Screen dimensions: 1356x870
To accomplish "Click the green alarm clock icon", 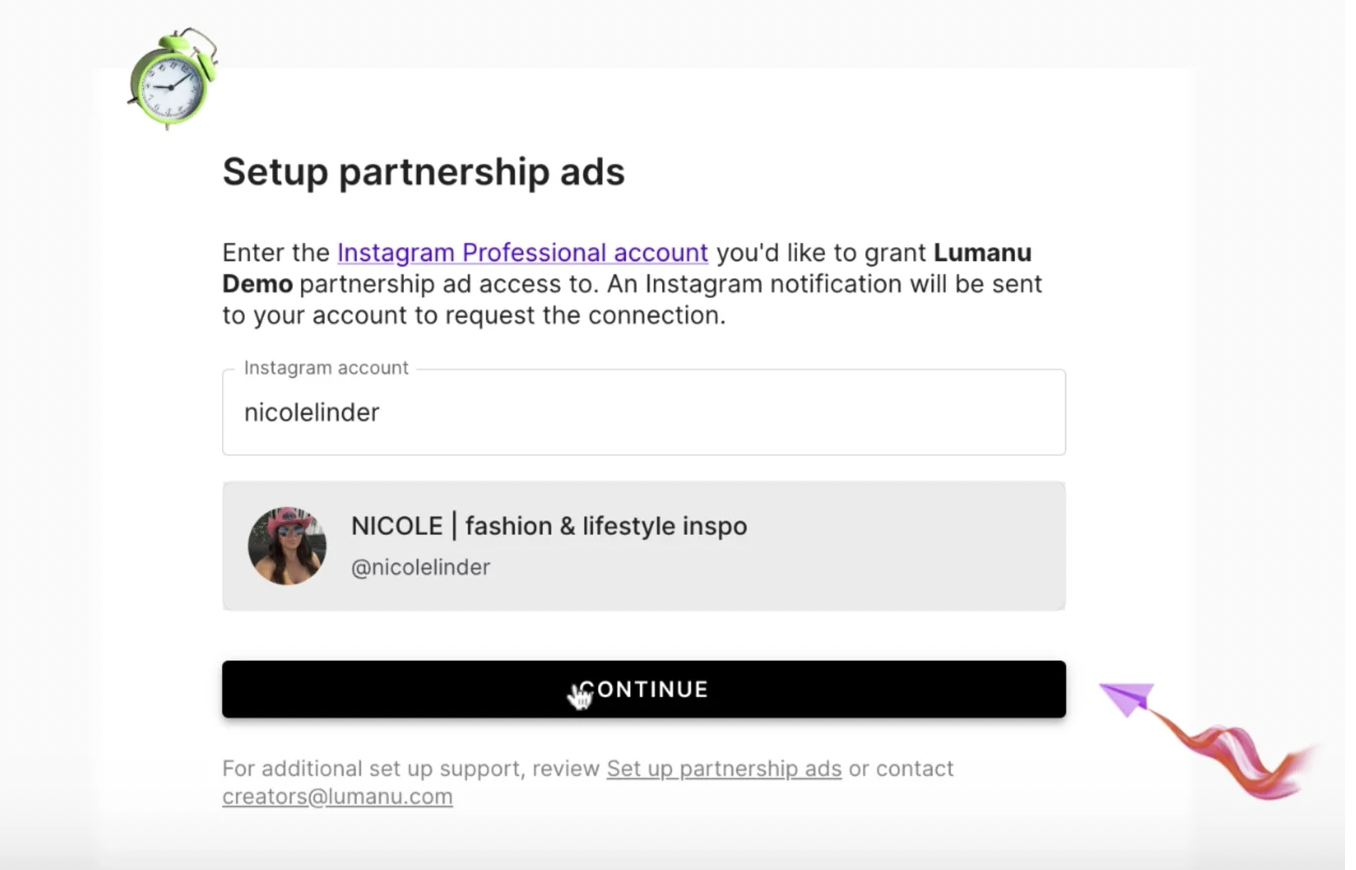I will 172,80.
